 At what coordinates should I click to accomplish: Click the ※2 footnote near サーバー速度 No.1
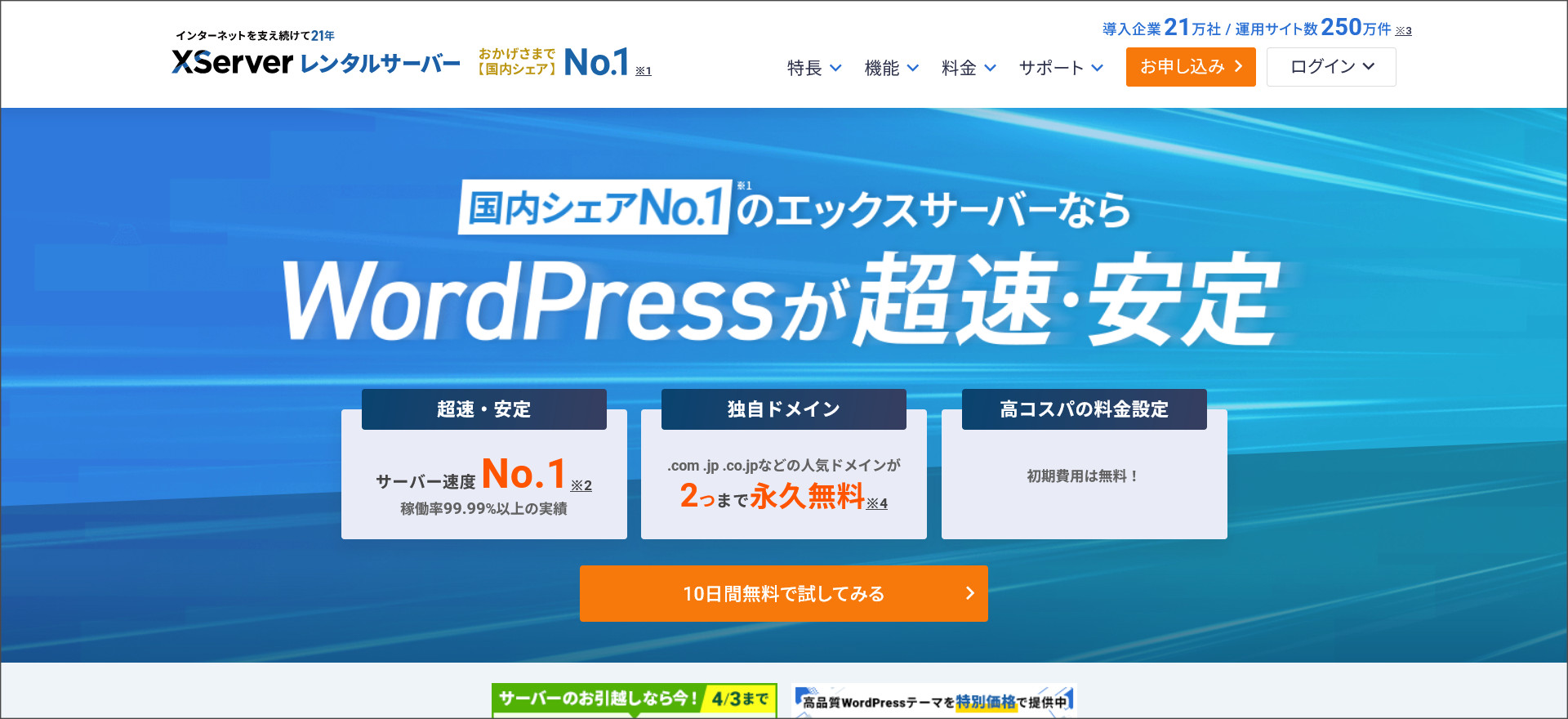click(x=581, y=485)
